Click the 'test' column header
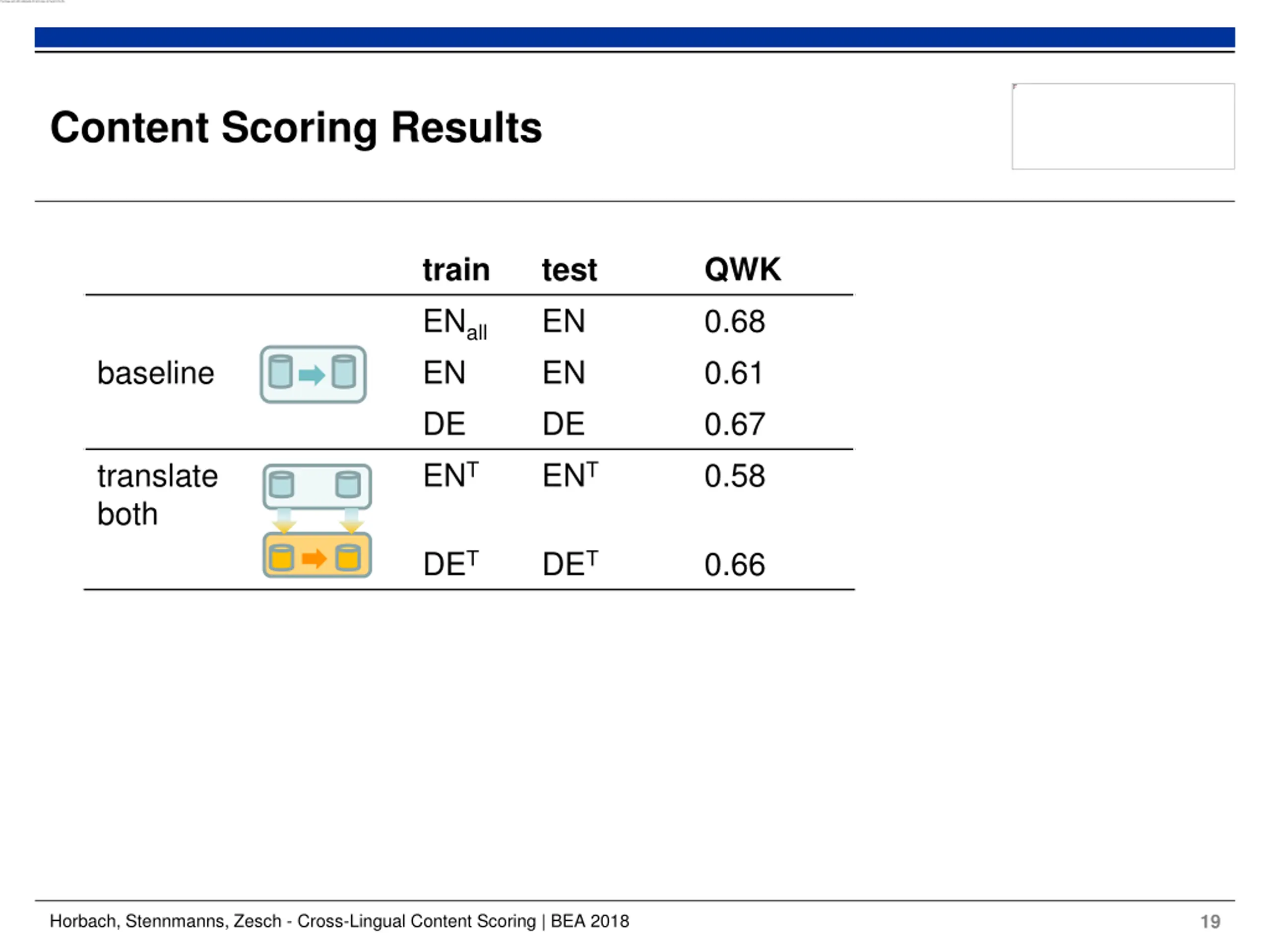The image size is (1270, 952). point(570,270)
